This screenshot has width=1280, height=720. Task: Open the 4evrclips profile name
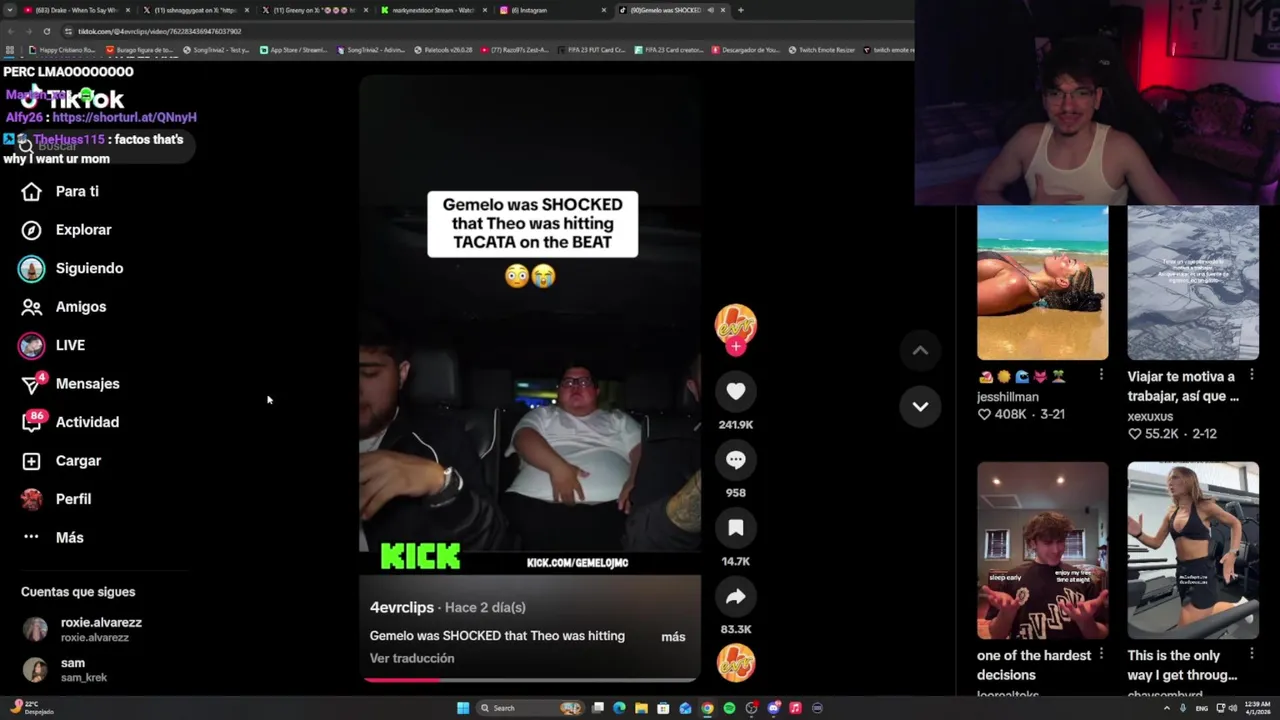(402, 608)
